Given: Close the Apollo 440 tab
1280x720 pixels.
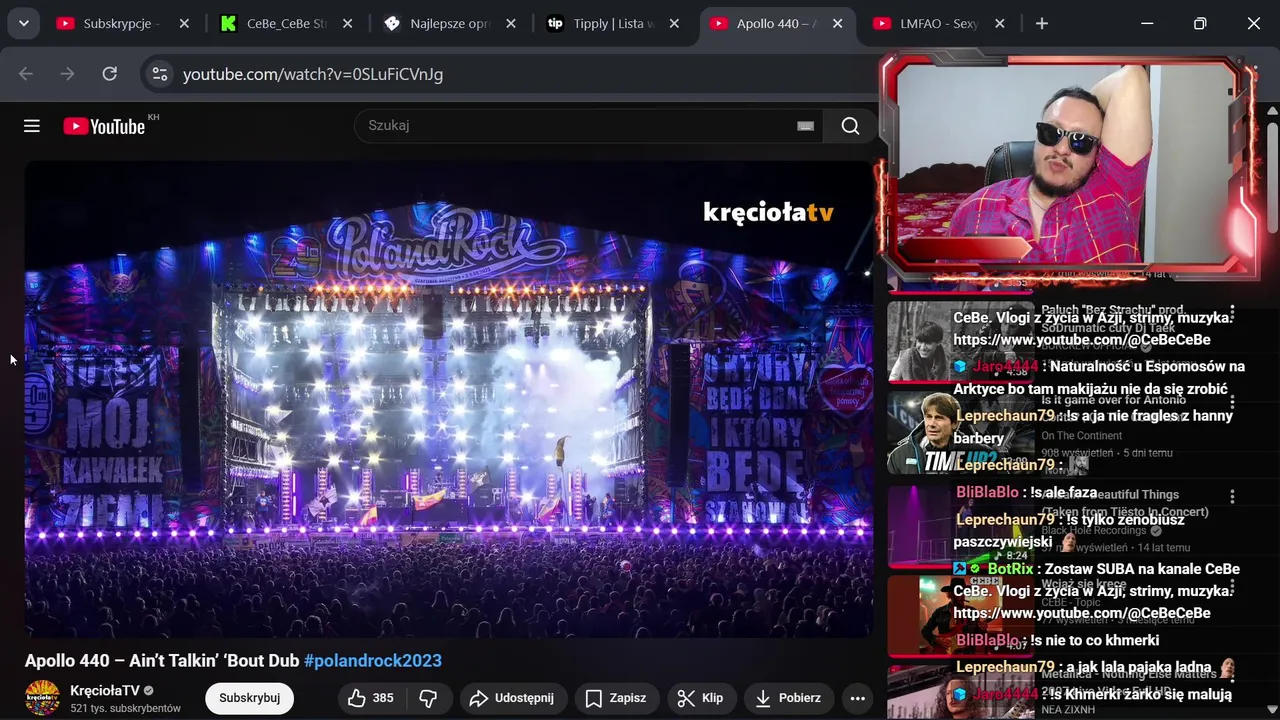Looking at the screenshot, I should point(837,23).
